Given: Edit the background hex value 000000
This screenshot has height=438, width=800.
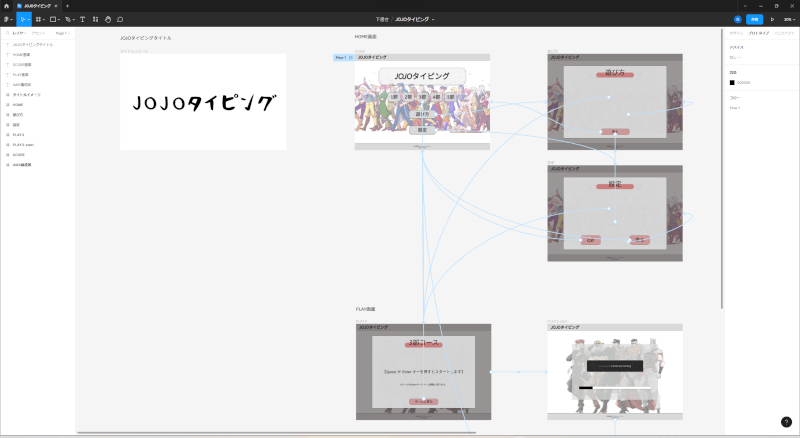Looking at the screenshot, I should coord(743,82).
